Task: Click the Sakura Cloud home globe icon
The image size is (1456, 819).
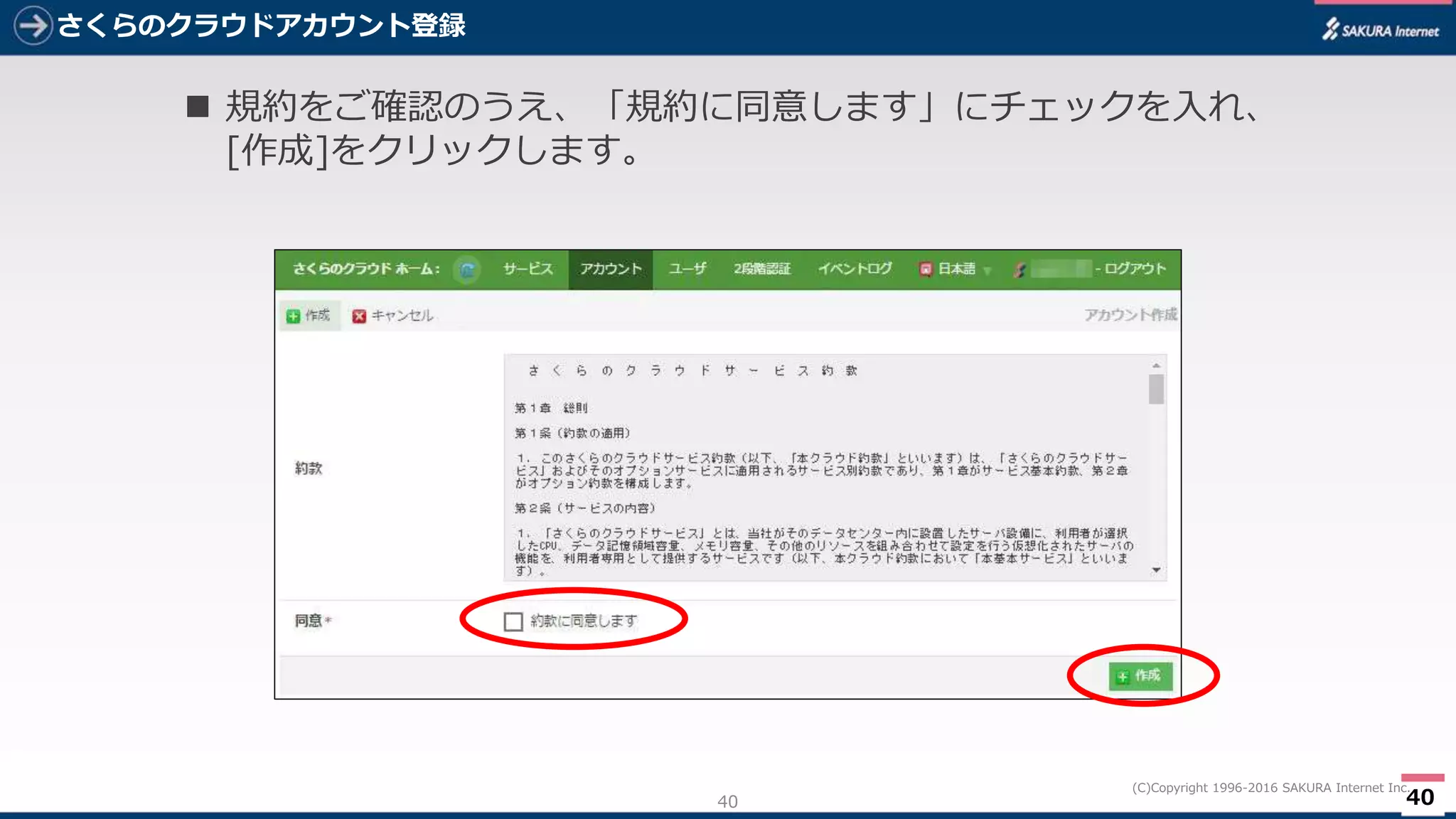Action: pos(466,269)
